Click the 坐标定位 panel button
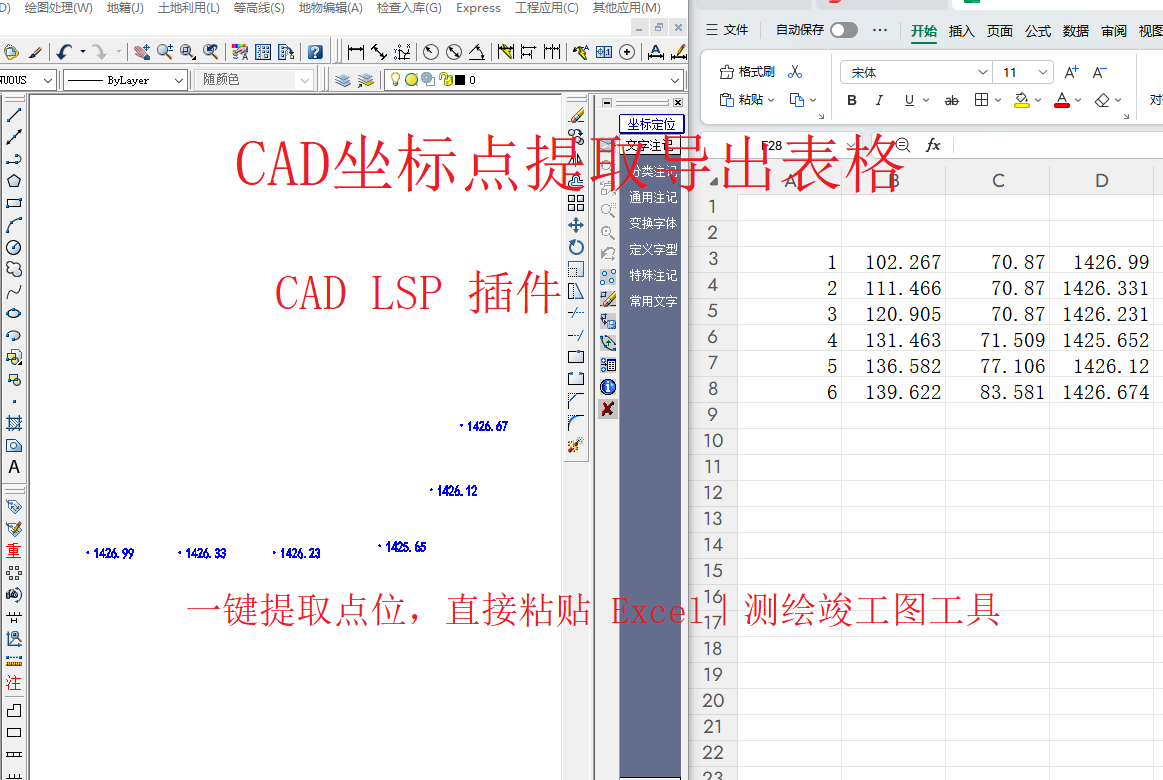 point(651,124)
